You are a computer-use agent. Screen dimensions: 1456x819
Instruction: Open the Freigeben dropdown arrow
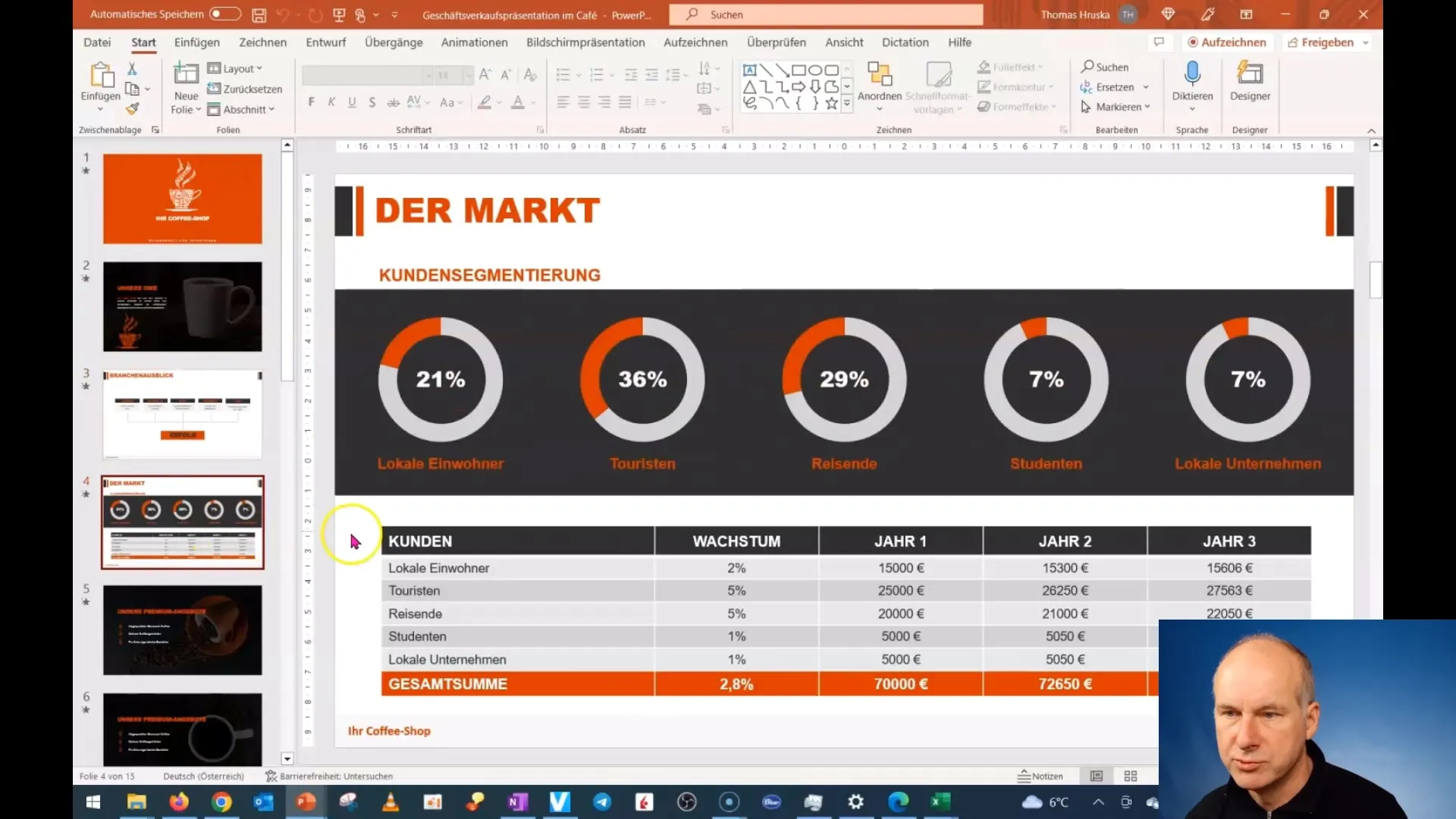1366,42
